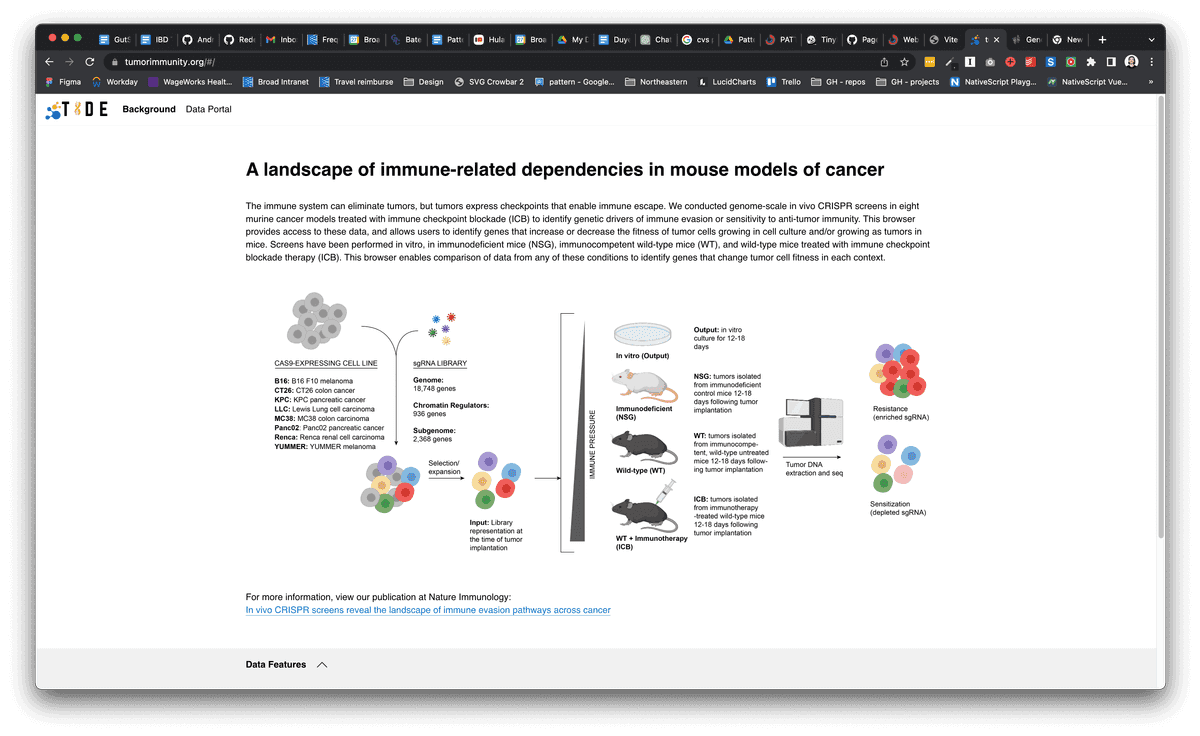1200x736 pixels.
Task: Open the tab search dropdown arrow
Action: (1149, 39)
